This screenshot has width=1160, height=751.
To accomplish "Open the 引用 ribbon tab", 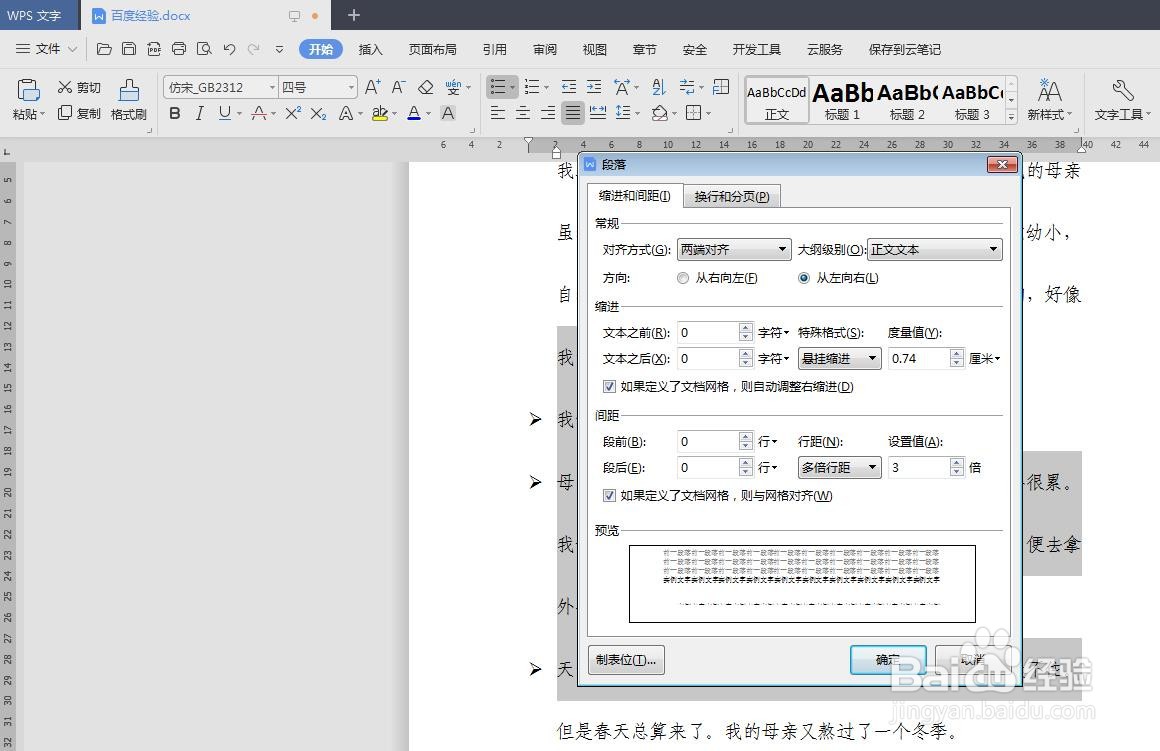I will tap(495, 50).
